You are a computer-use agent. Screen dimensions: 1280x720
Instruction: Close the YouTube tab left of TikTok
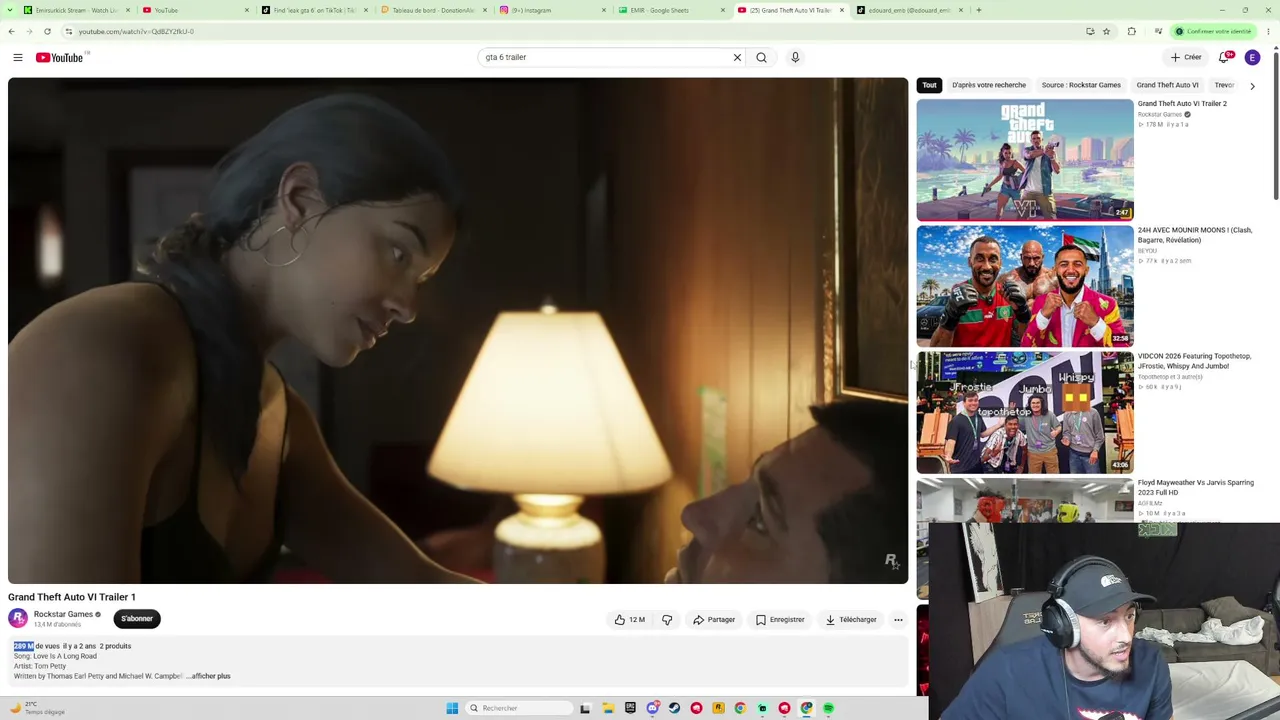point(246,10)
